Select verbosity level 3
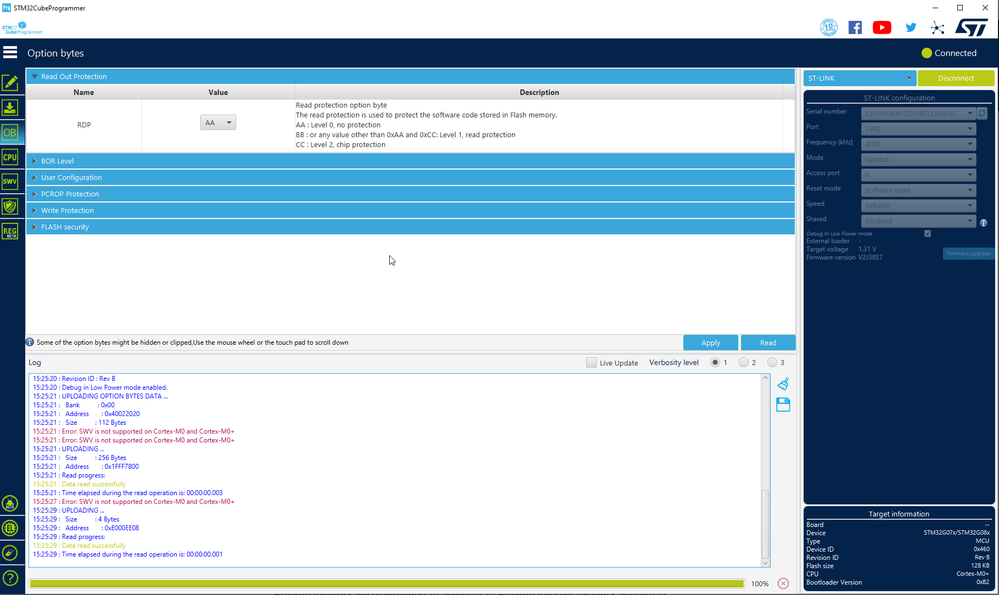 tap(772, 362)
